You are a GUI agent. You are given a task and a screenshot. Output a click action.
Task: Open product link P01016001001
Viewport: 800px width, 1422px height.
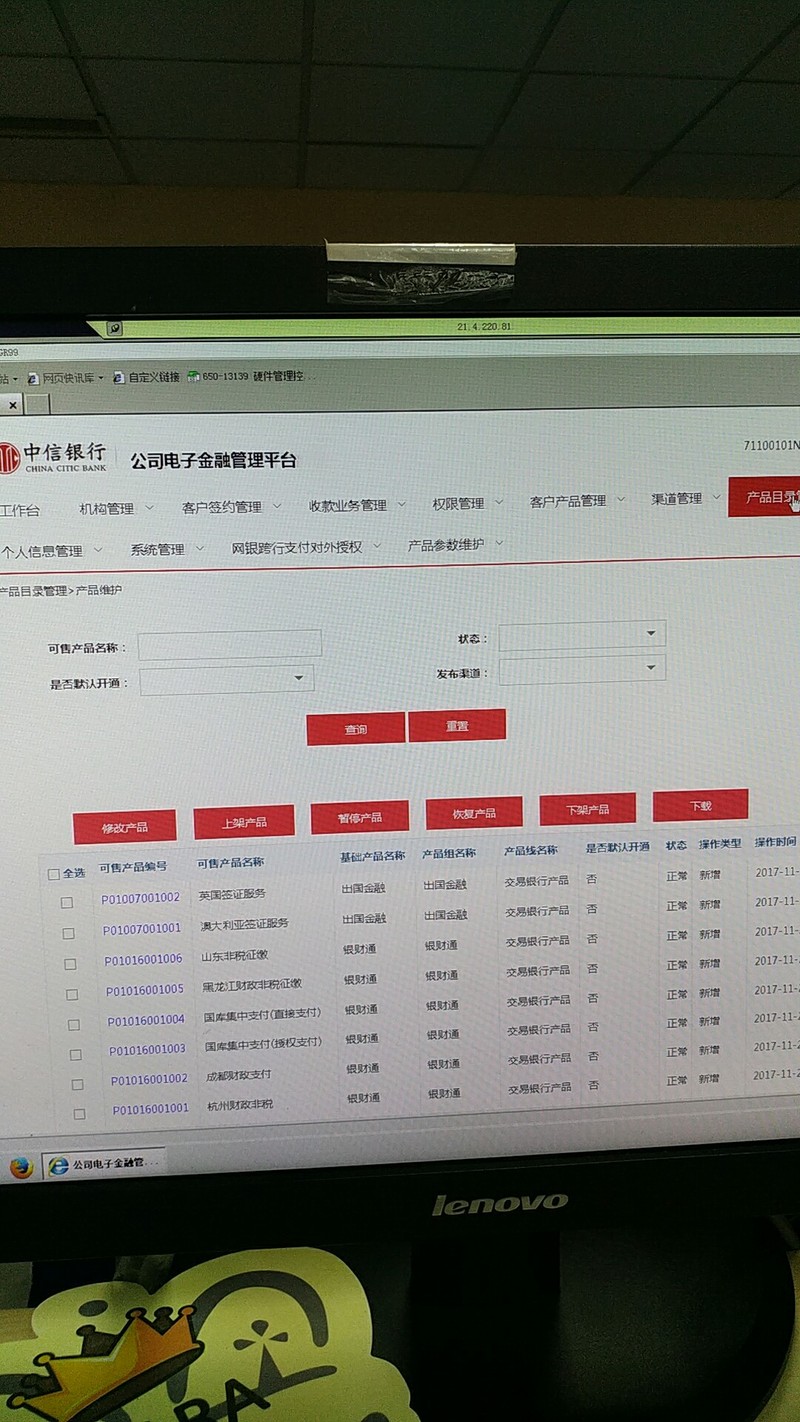[150, 1109]
